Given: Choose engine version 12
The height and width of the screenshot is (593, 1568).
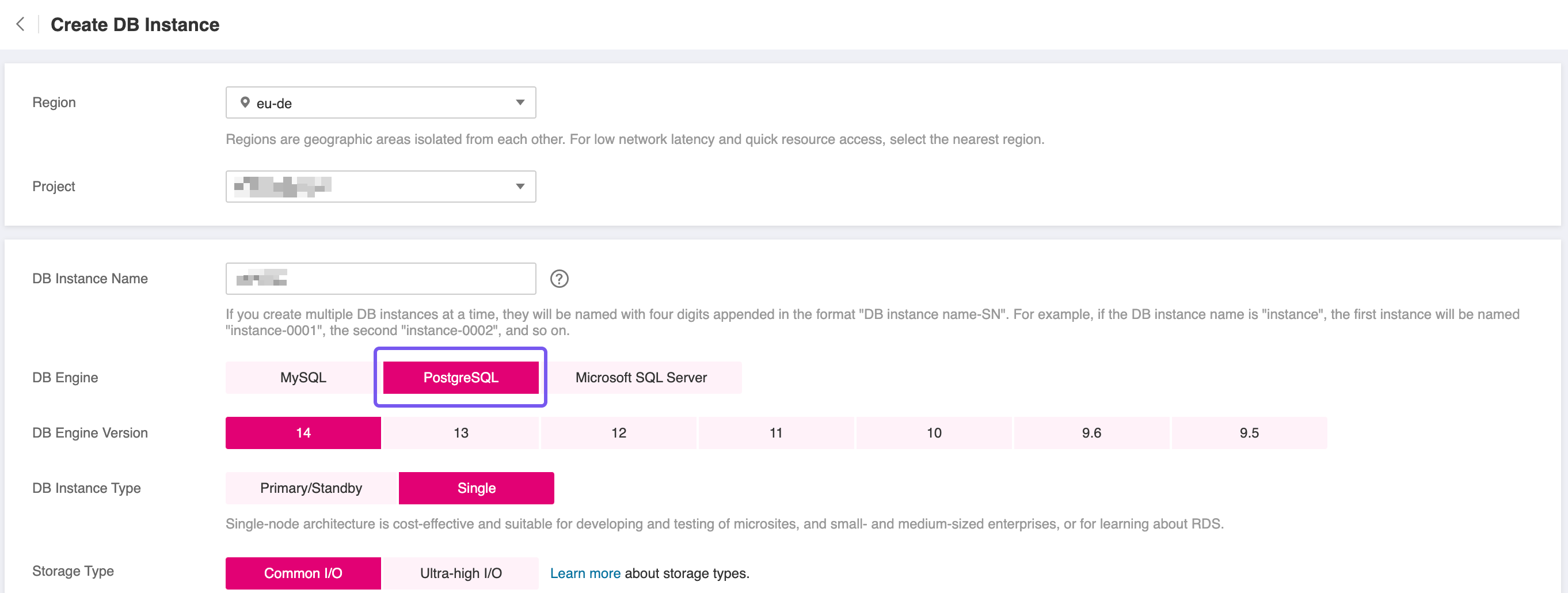Looking at the screenshot, I should (x=618, y=433).
